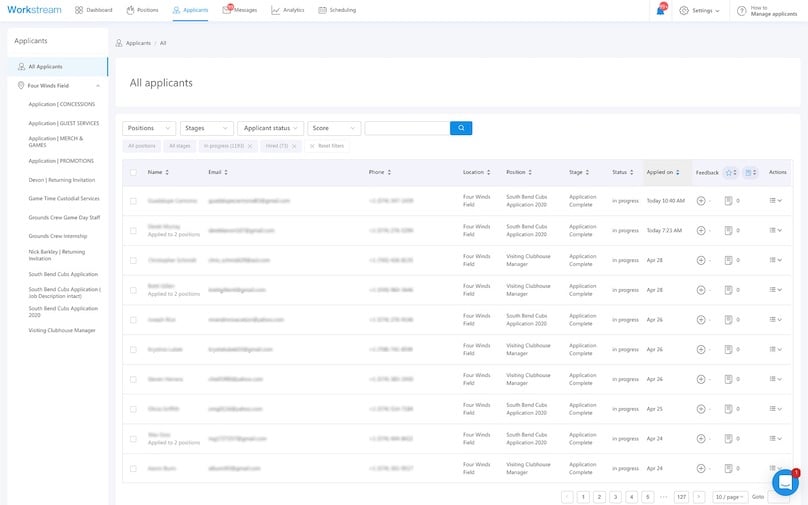Viewport: 808px width, 505px height.
Task: Open the 10 / page size dropdown
Action: (x=729, y=497)
